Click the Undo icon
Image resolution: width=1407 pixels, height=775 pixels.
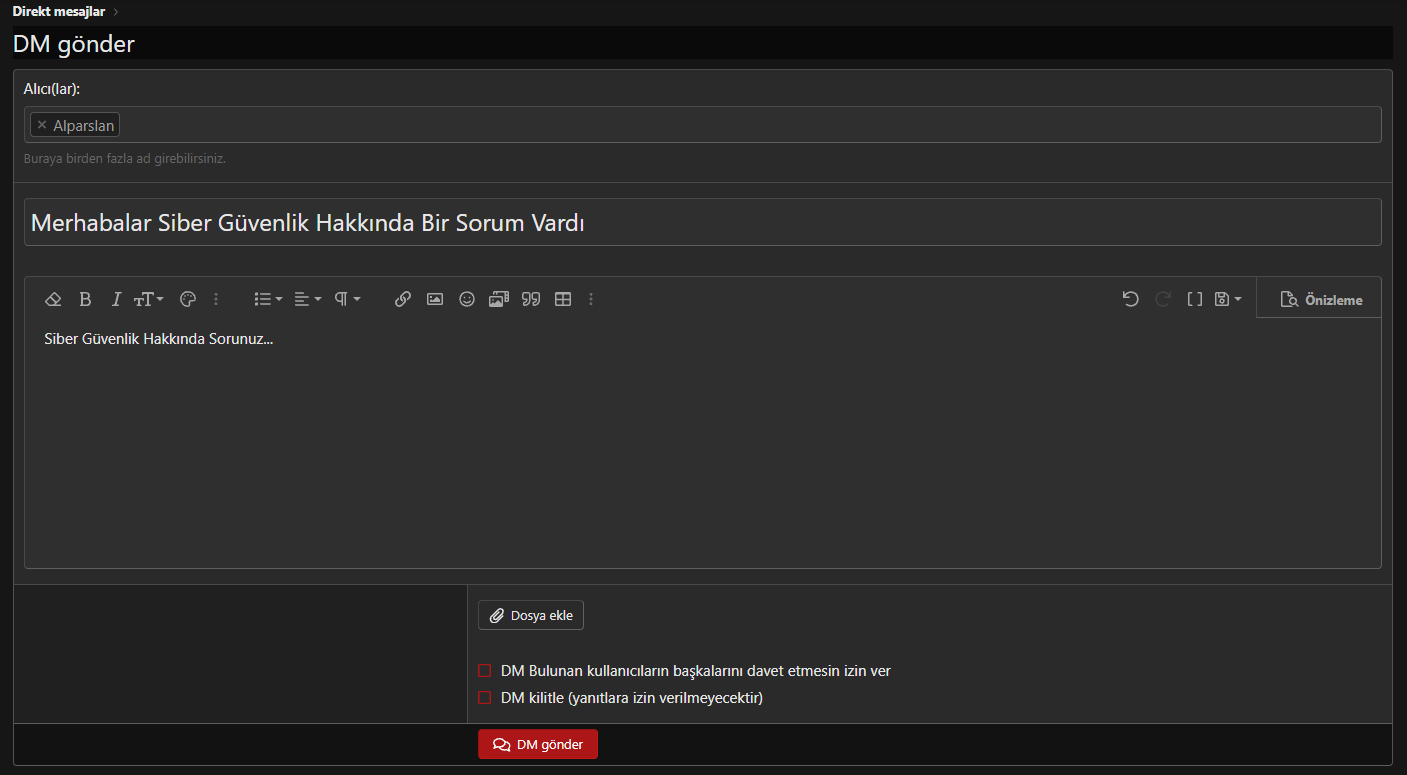pyautogui.click(x=1131, y=299)
